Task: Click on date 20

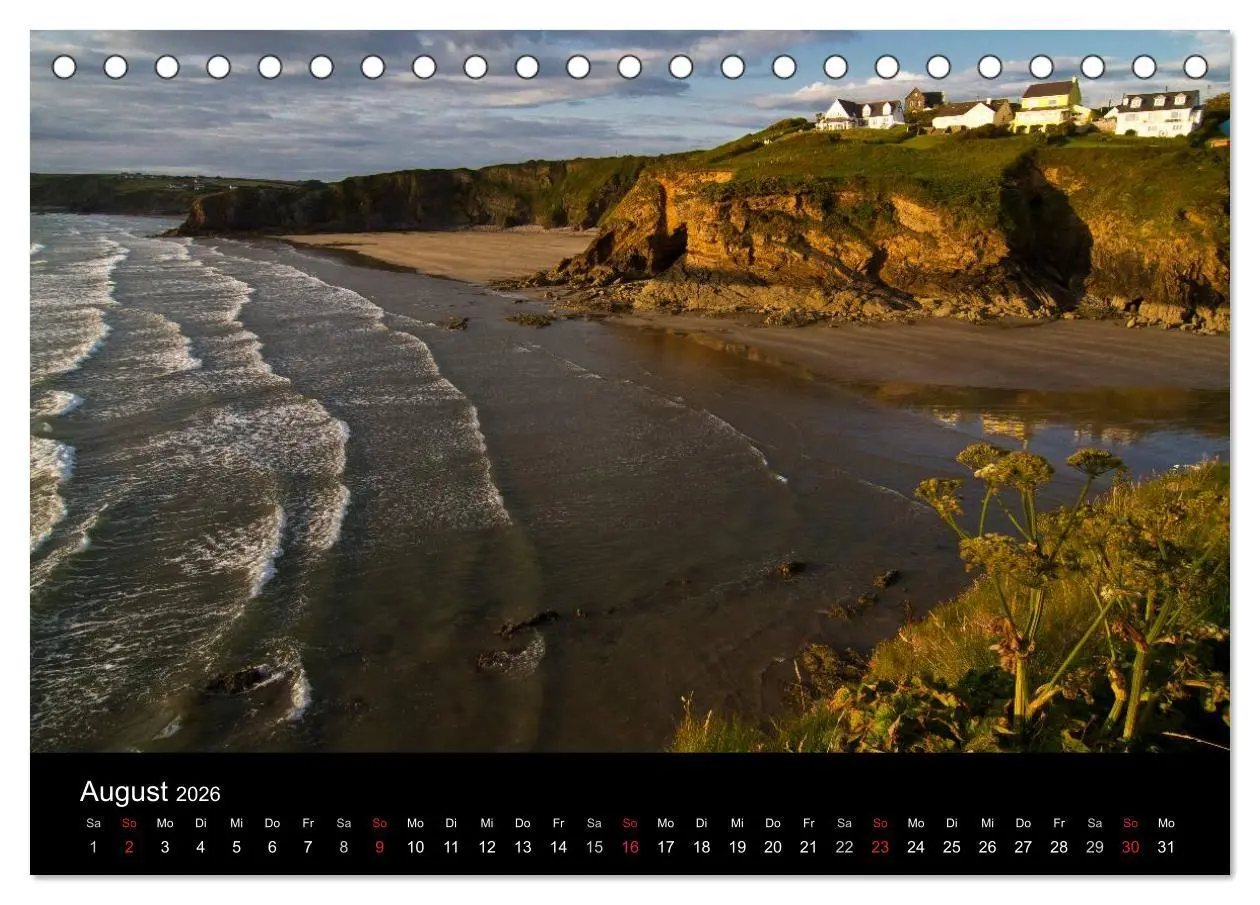Action: [x=773, y=847]
